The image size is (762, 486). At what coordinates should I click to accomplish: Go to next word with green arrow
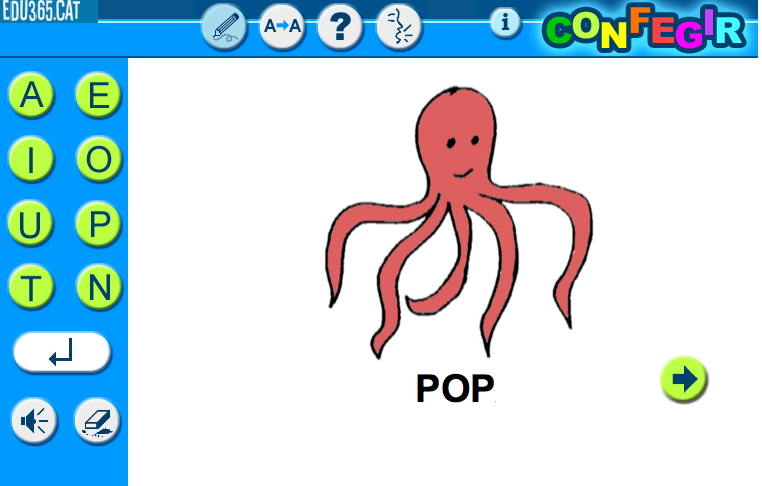point(684,379)
